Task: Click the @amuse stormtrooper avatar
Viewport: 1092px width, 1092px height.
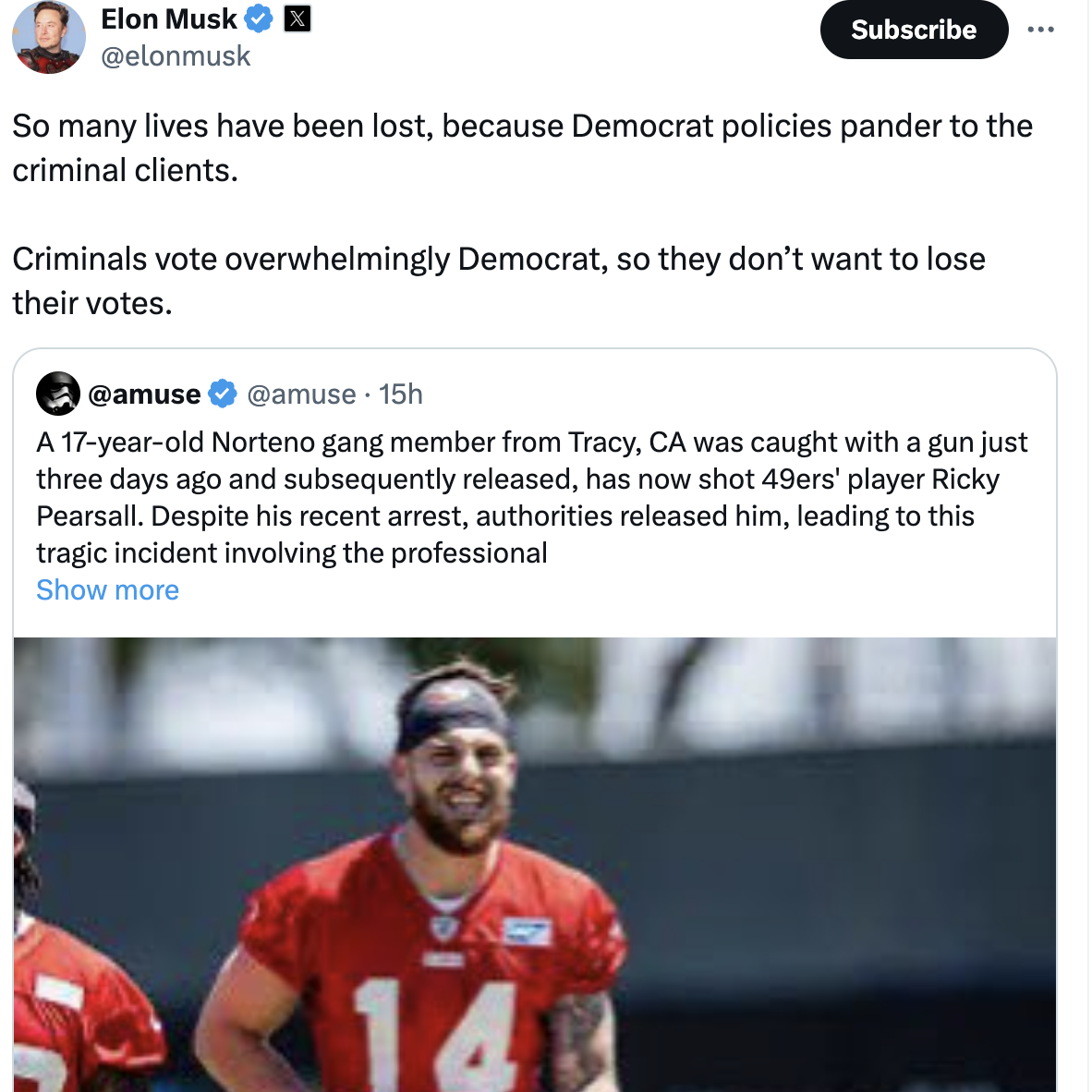Action: pos(57,394)
